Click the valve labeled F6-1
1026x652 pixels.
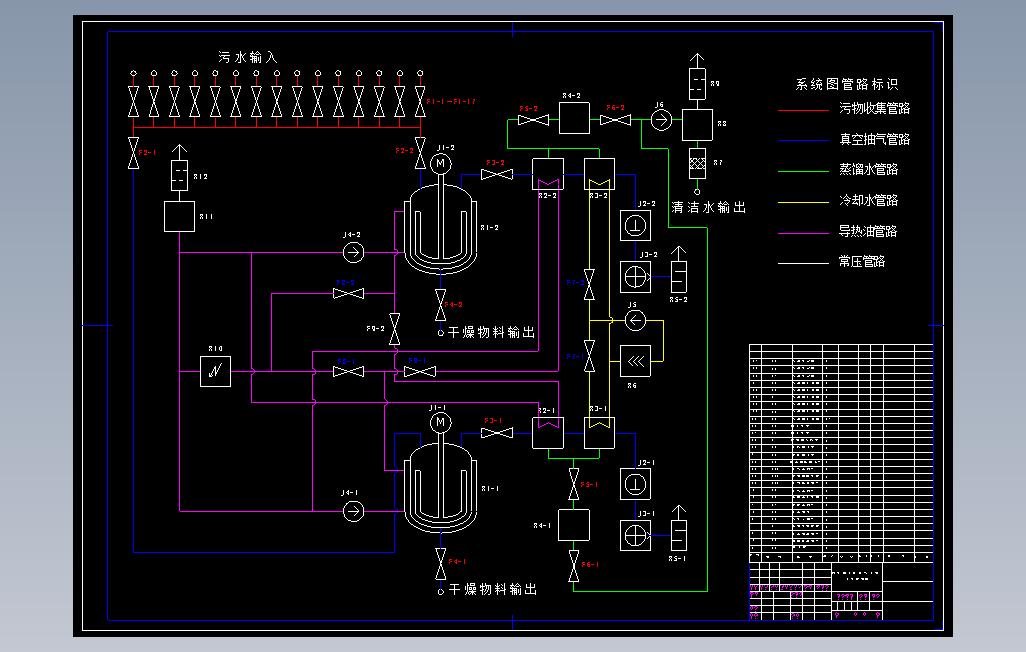pos(574,566)
